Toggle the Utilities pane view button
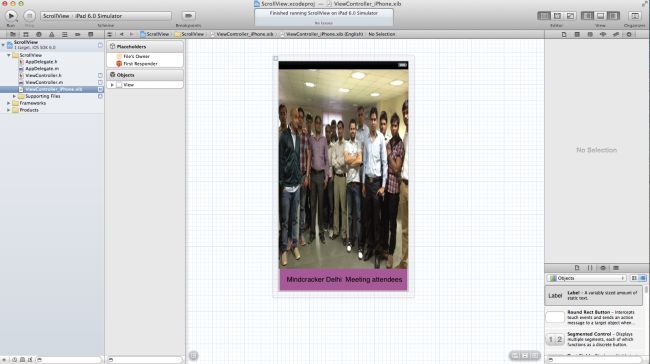Screen dimensions: 650x364 (x=613, y=16)
